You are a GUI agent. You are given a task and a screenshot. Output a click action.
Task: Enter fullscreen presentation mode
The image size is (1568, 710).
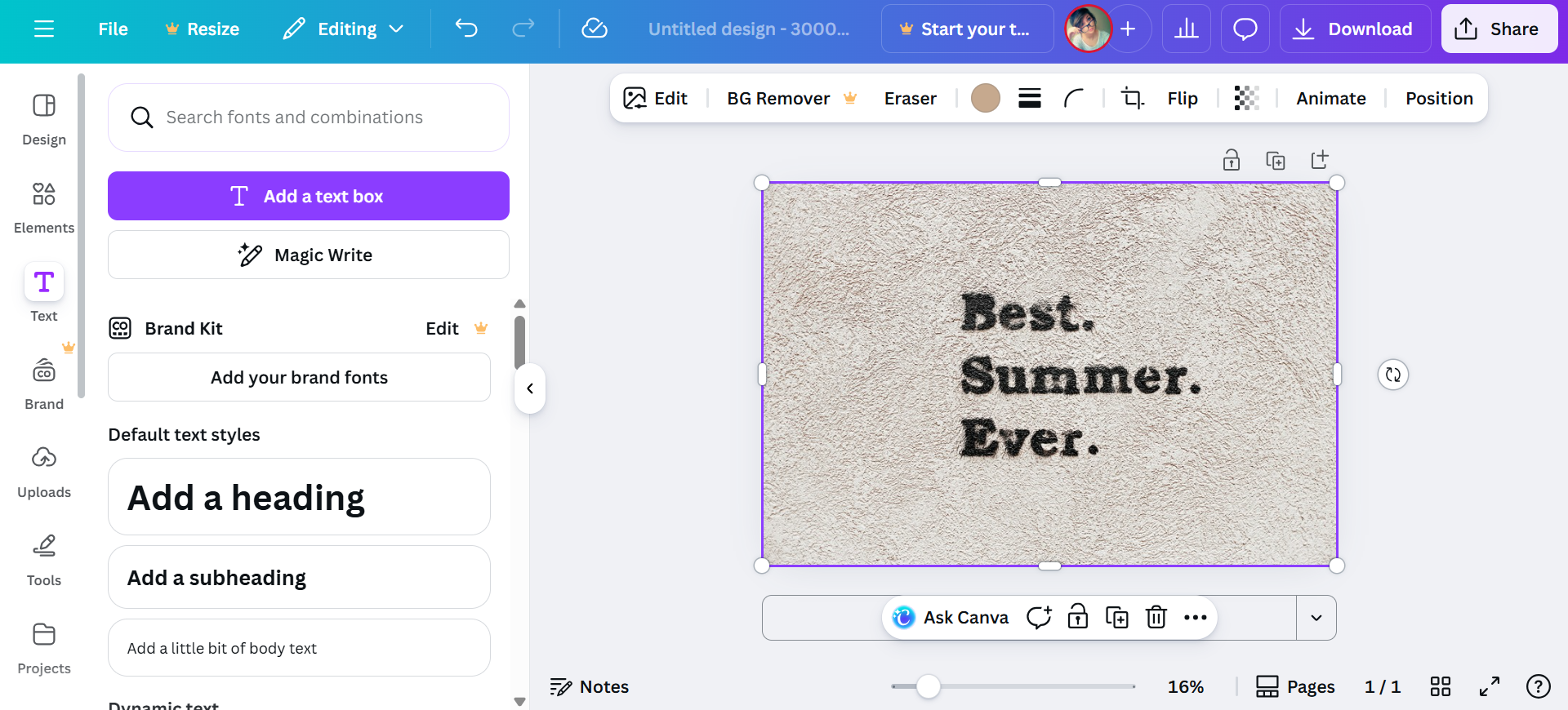pyautogui.click(x=1490, y=687)
